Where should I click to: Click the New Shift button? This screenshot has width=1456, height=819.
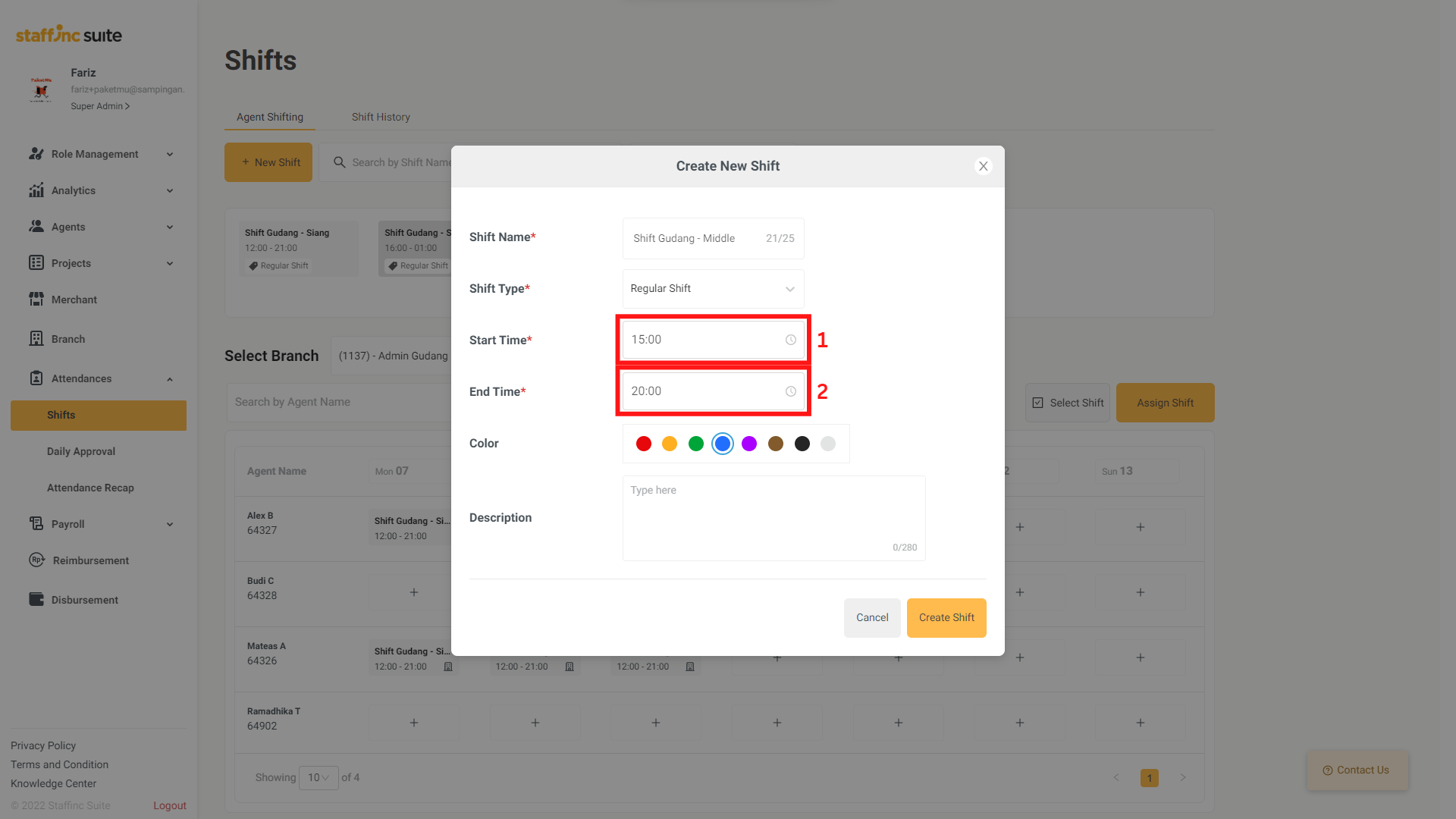(268, 162)
